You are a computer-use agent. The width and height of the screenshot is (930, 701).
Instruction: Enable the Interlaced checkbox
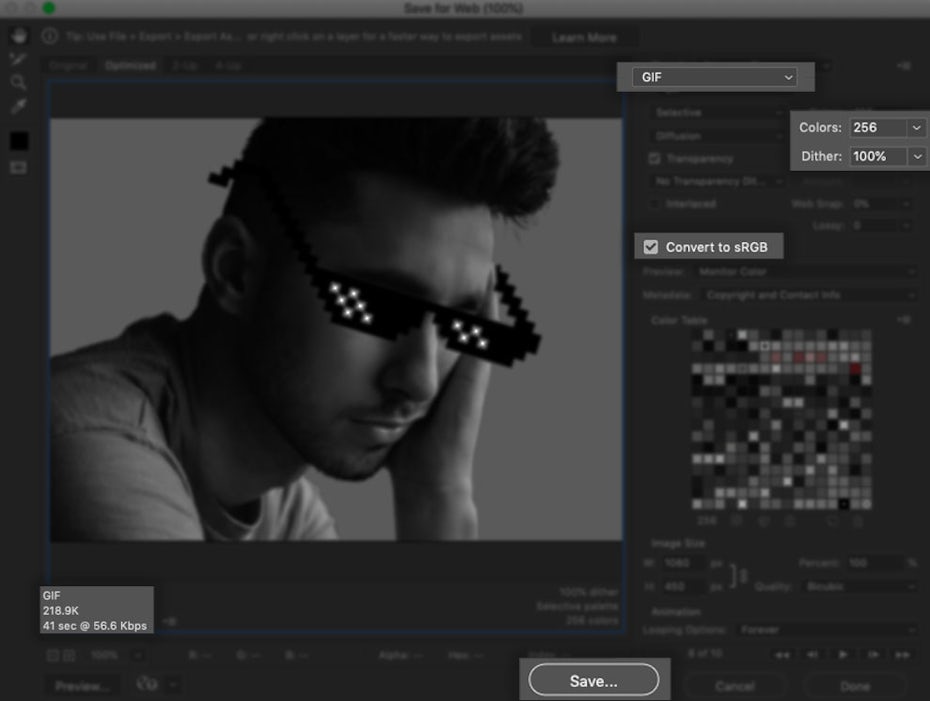(655, 204)
